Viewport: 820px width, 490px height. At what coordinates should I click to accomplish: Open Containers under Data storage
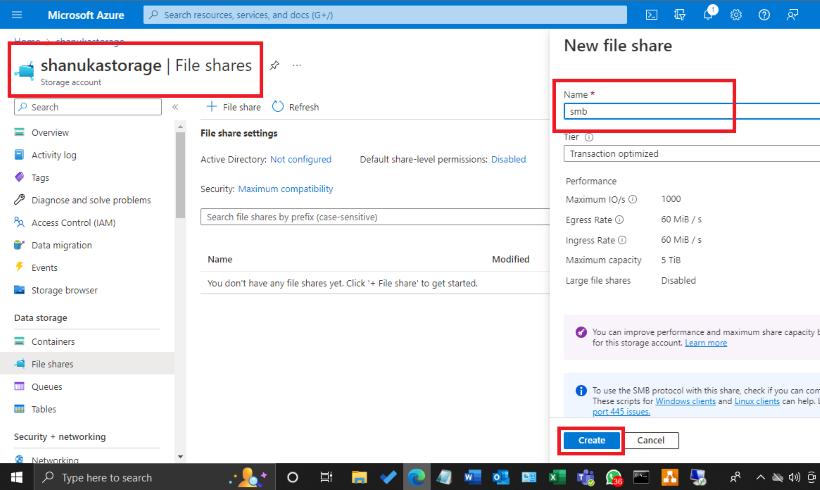(53, 341)
